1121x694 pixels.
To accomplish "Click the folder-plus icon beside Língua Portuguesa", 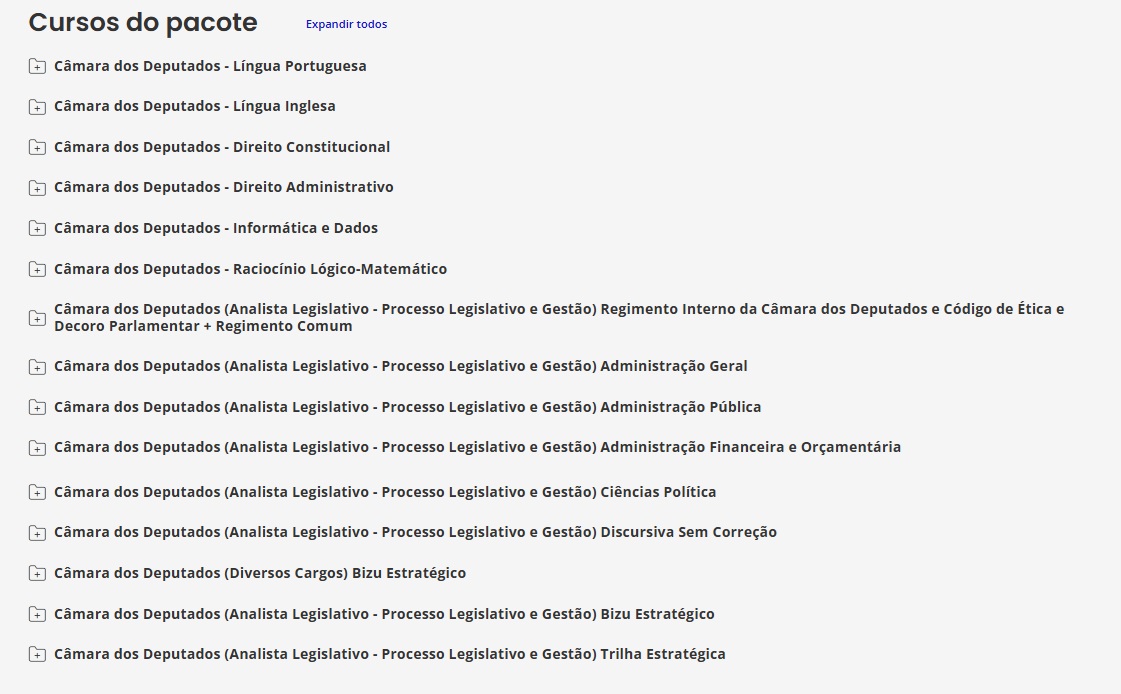I will point(37,67).
